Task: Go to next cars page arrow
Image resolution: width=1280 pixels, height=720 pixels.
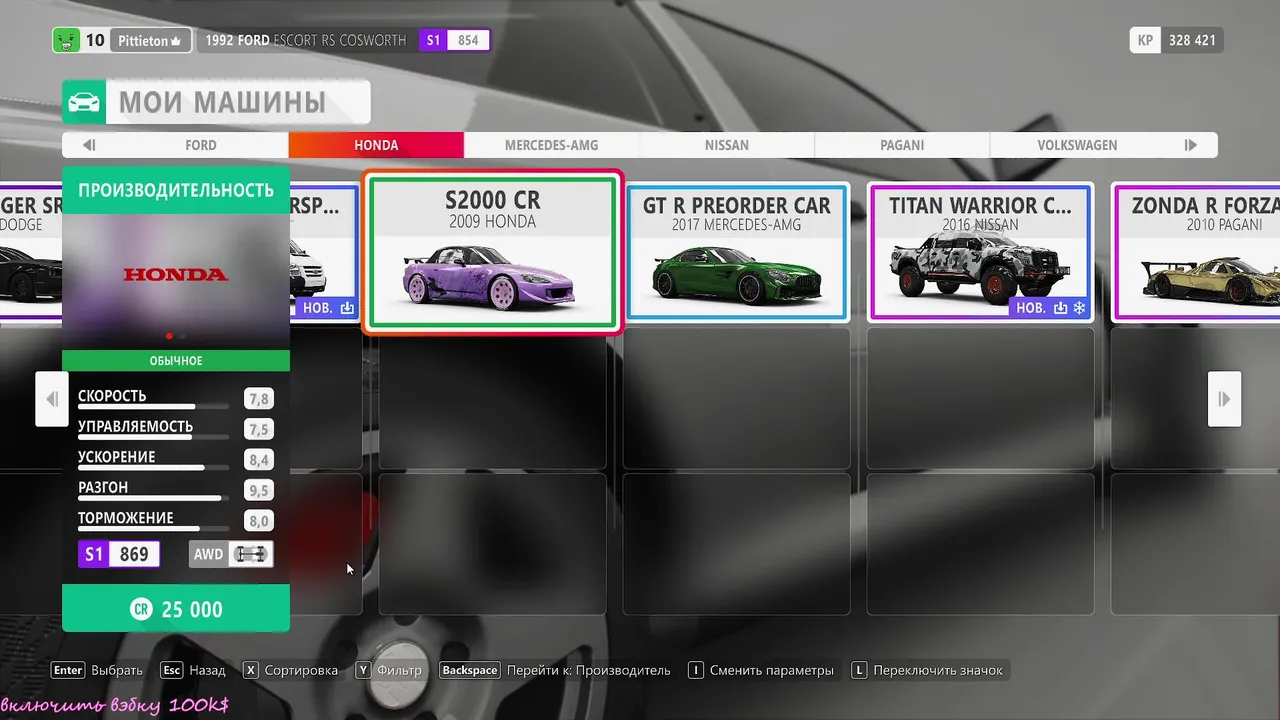Action: [1224, 399]
